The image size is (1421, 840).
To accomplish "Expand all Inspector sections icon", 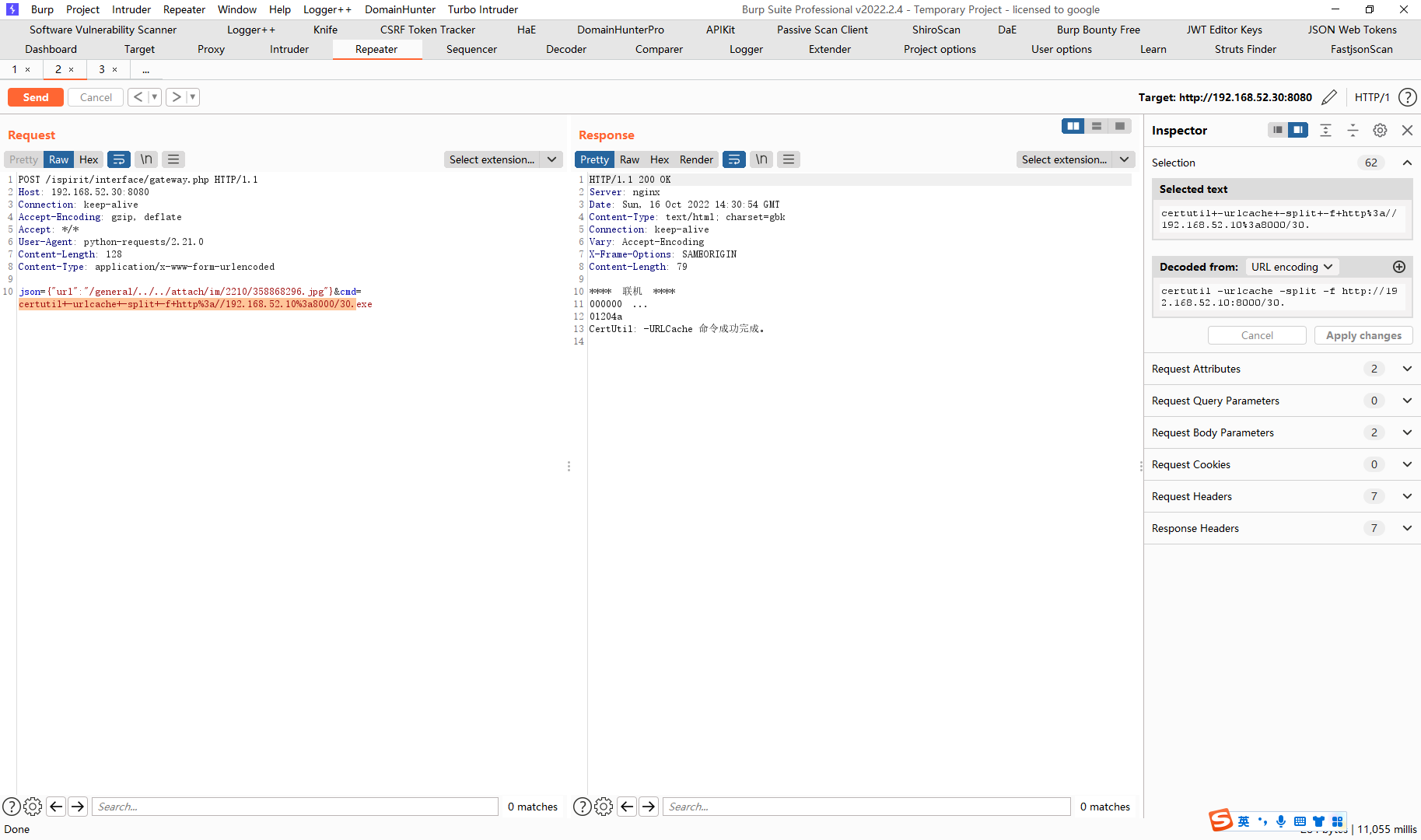I will click(x=1326, y=131).
